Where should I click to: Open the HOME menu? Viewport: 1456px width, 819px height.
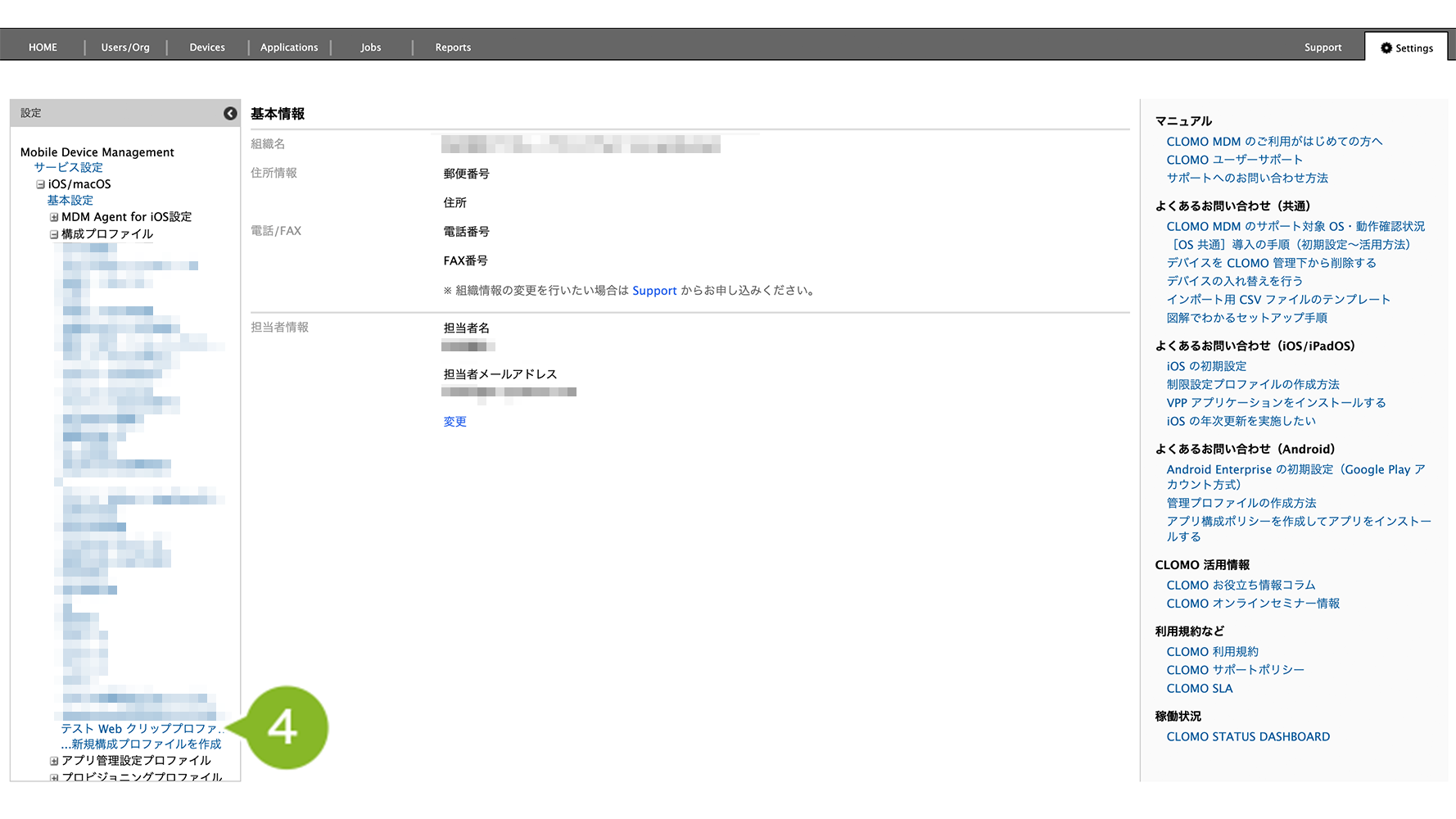click(x=43, y=48)
